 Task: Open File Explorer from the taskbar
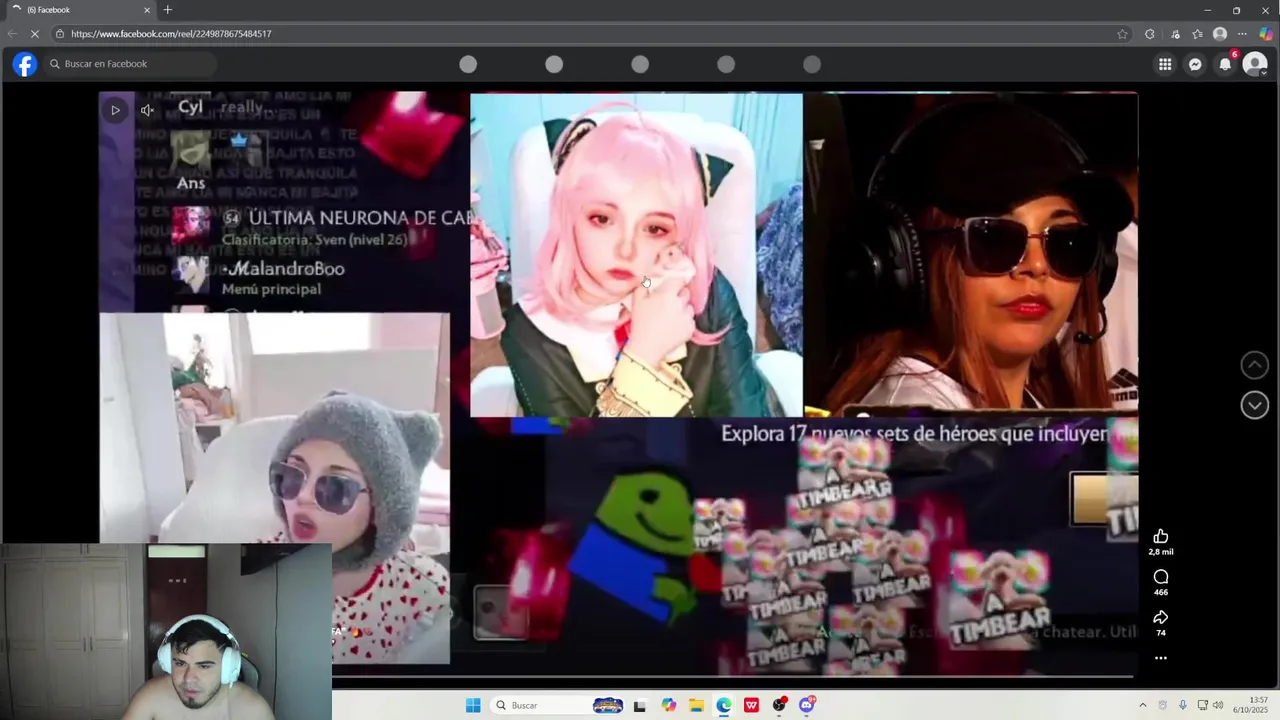coord(696,705)
